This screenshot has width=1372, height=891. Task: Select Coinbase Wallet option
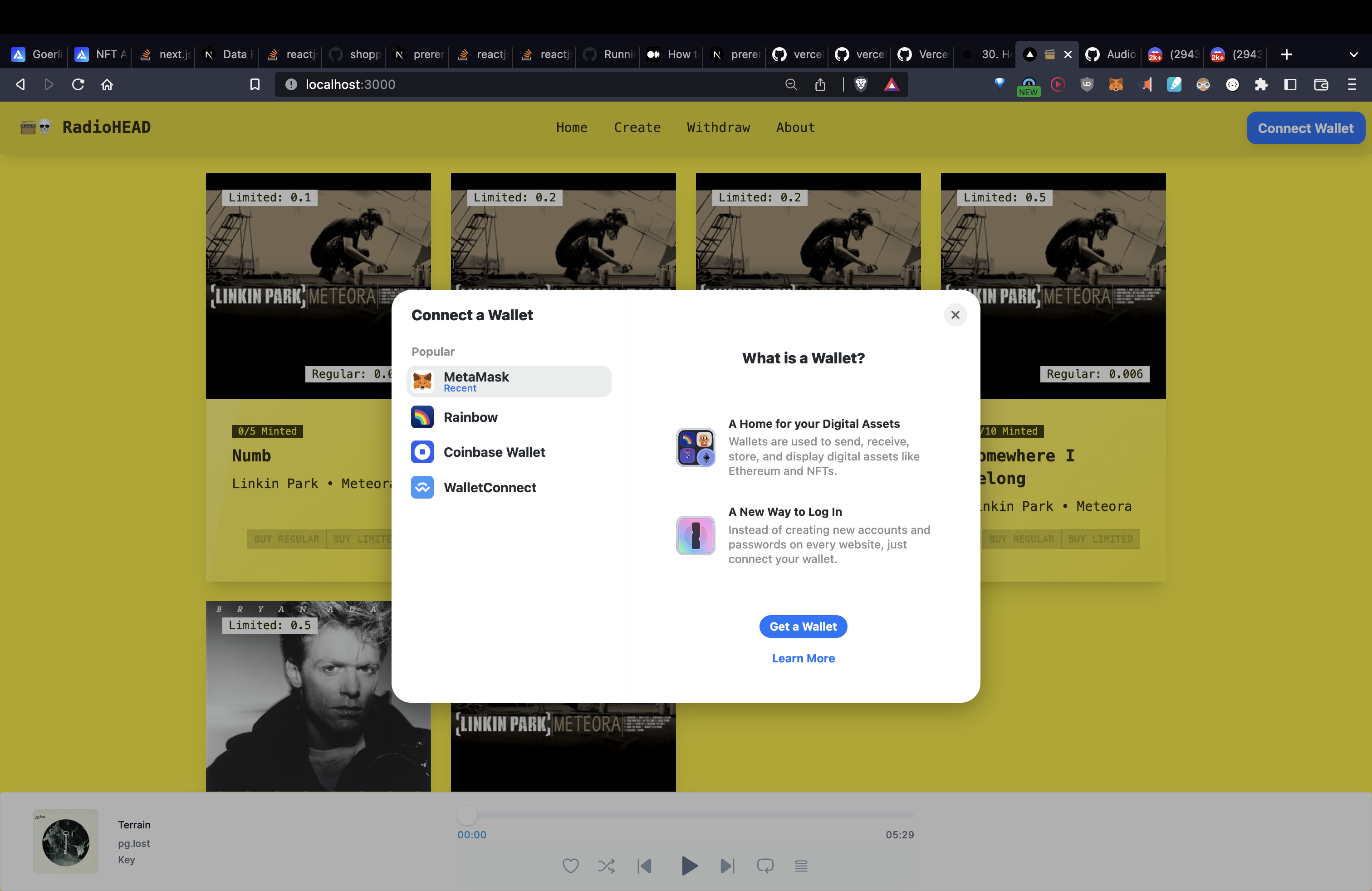(494, 452)
